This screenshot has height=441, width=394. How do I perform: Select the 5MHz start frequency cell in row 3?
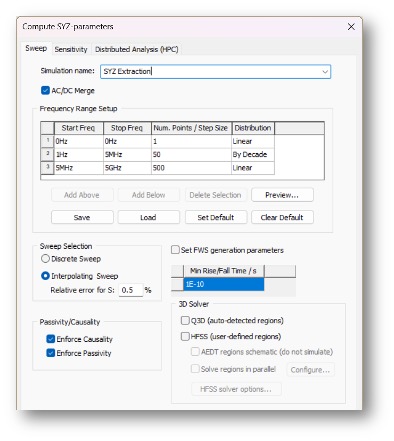79,168
